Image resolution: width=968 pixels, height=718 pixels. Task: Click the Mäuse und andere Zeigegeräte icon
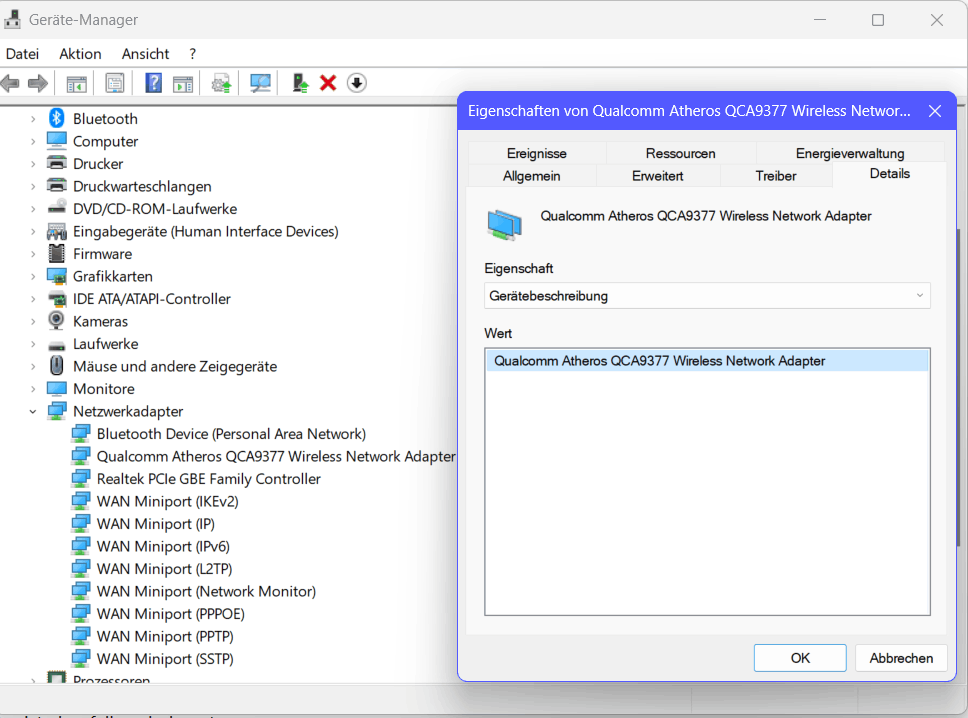click(57, 365)
